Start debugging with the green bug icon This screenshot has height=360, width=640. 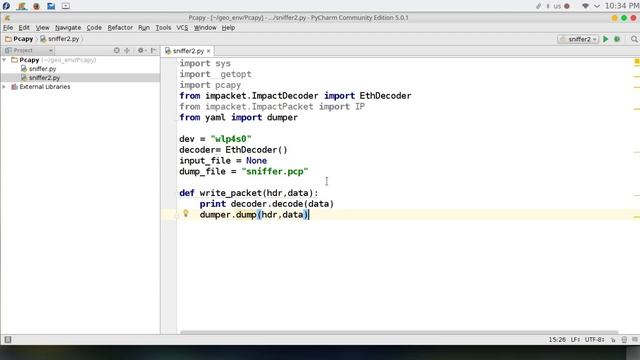tap(617, 39)
